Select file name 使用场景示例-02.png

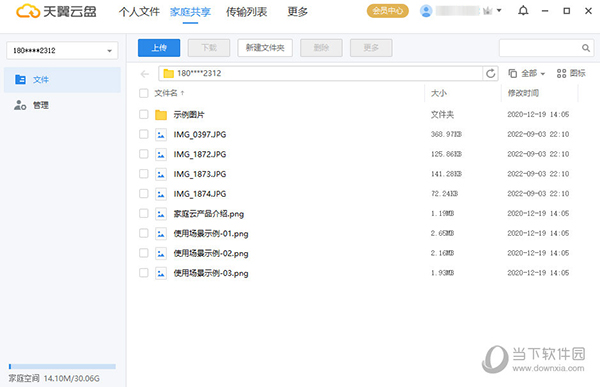click(x=211, y=253)
